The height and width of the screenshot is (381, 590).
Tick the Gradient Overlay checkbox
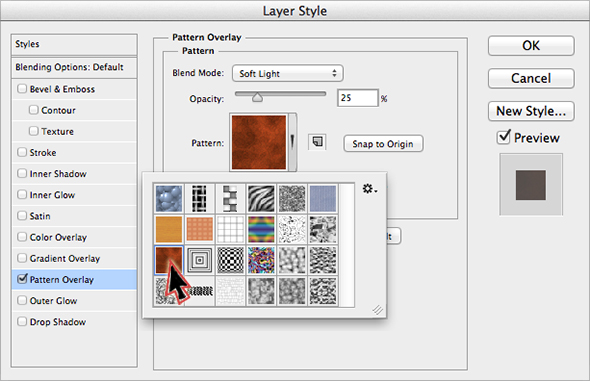point(22,258)
